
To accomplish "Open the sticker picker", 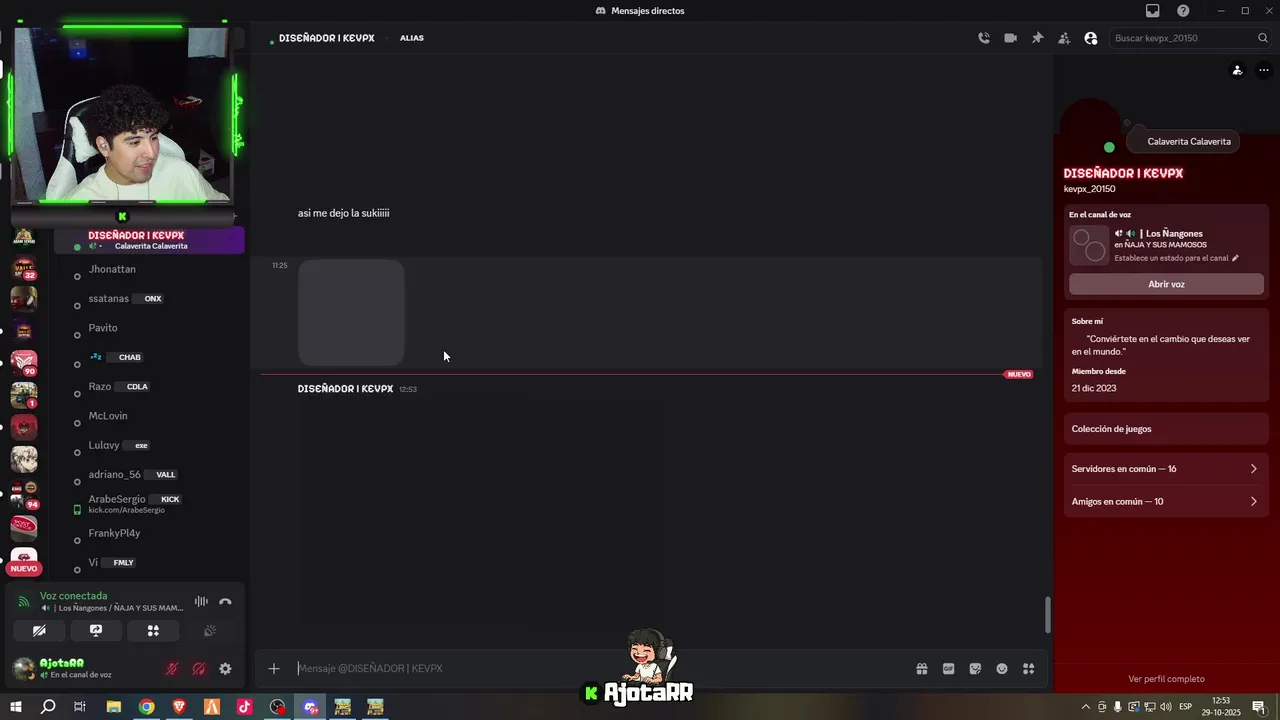I will (x=975, y=669).
